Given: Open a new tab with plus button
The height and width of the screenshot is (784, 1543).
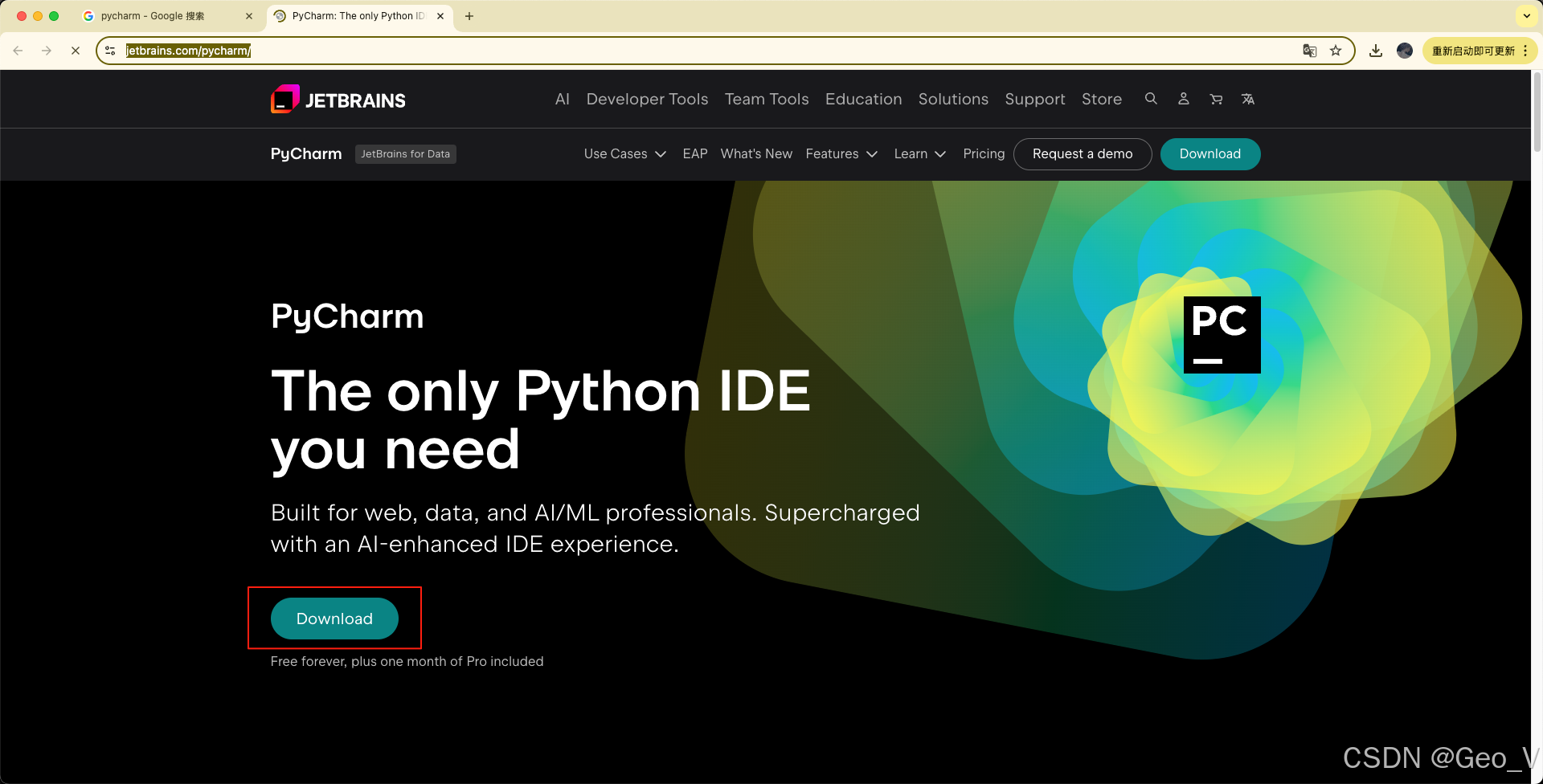Looking at the screenshot, I should coord(469,16).
